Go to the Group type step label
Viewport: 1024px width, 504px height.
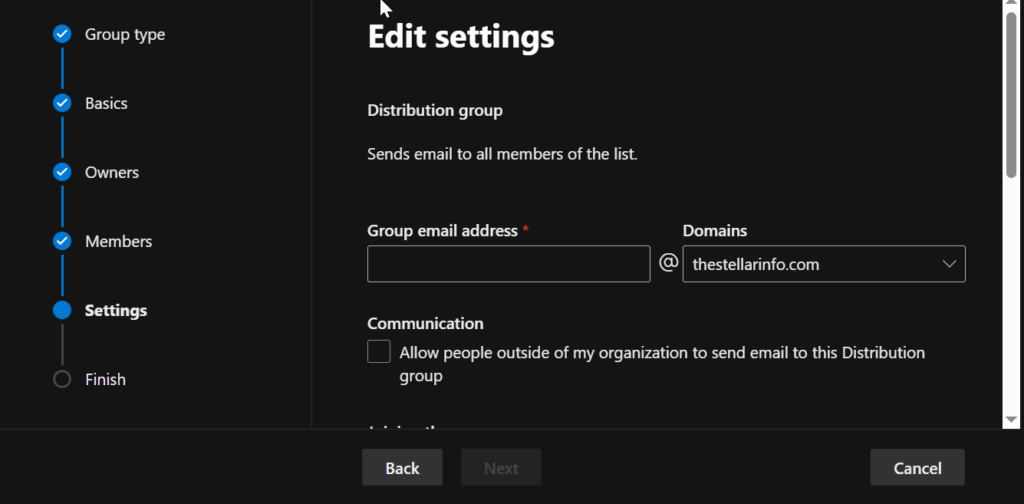pyautogui.click(x=125, y=34)
